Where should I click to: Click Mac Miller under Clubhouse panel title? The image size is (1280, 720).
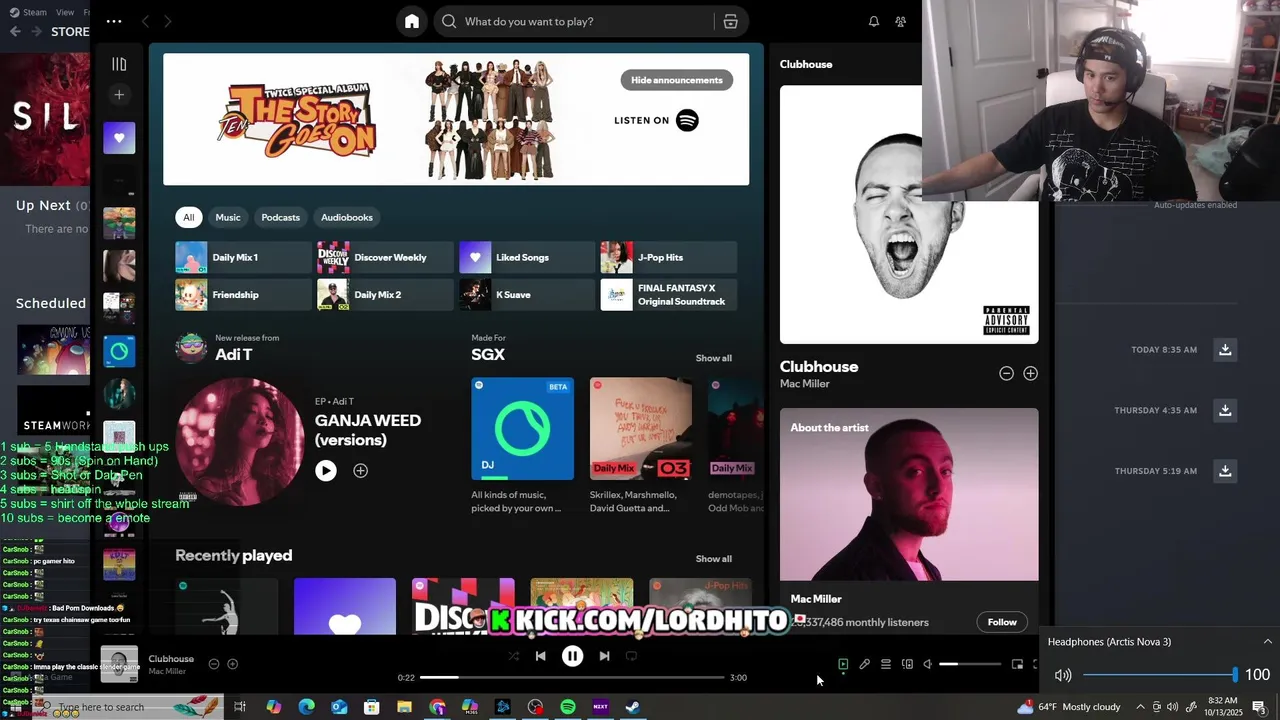pos(805,384)
